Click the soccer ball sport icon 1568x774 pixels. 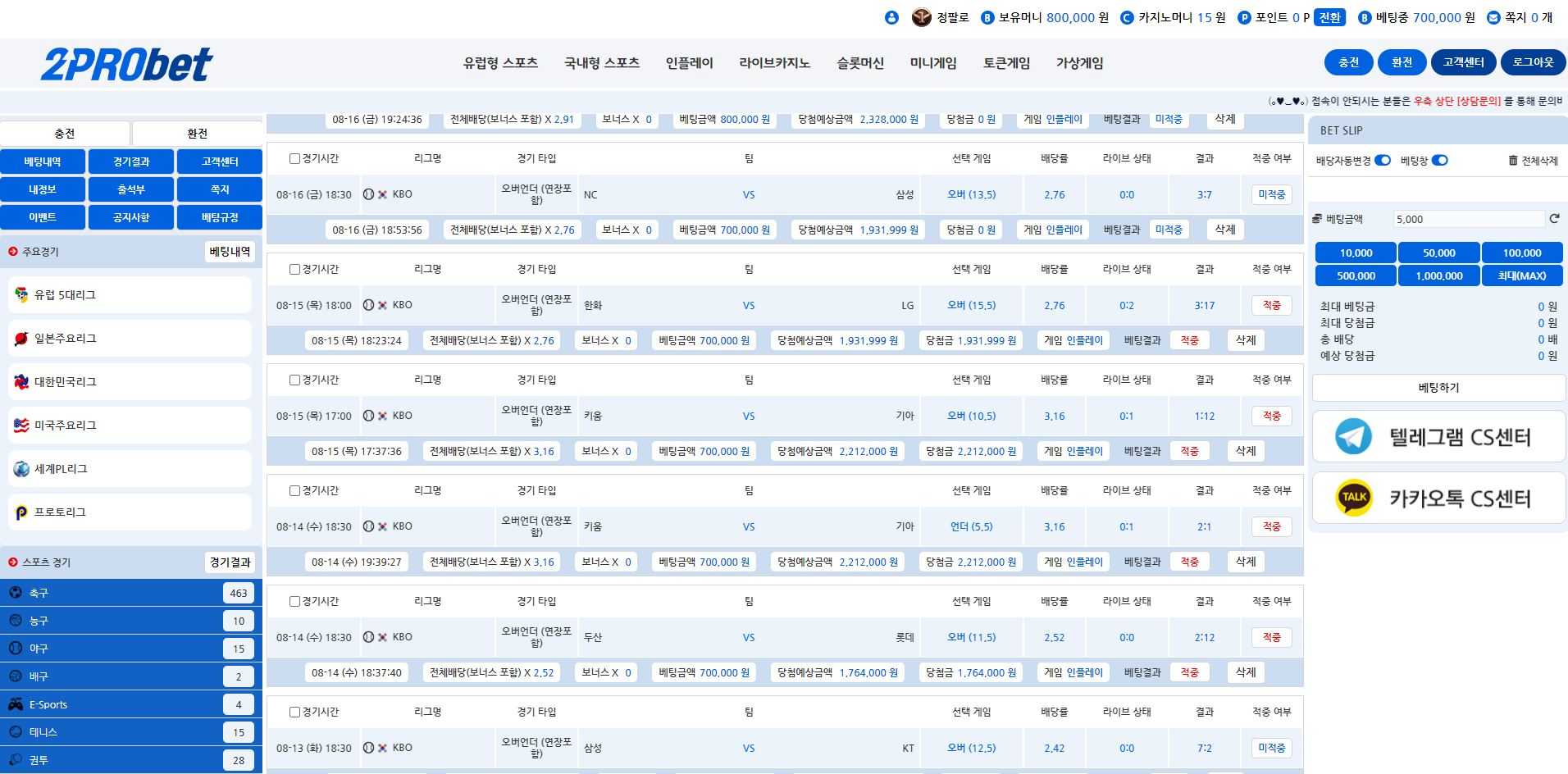(x=16, y=593)
